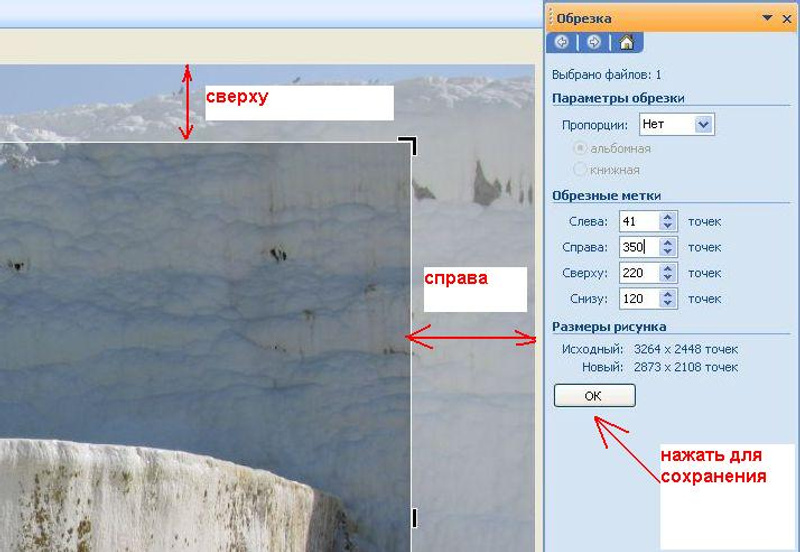The image size is (800, 552).
Task: Decrease the Слева crop value
Action: 667,226
